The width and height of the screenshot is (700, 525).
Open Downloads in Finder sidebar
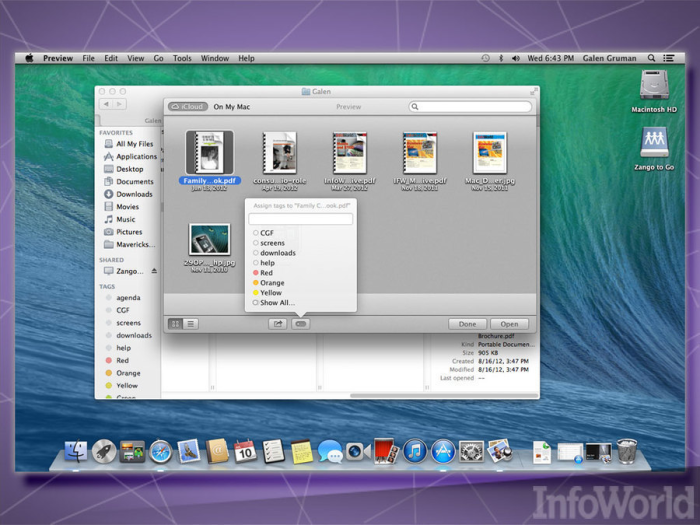[x=128, y=194]
